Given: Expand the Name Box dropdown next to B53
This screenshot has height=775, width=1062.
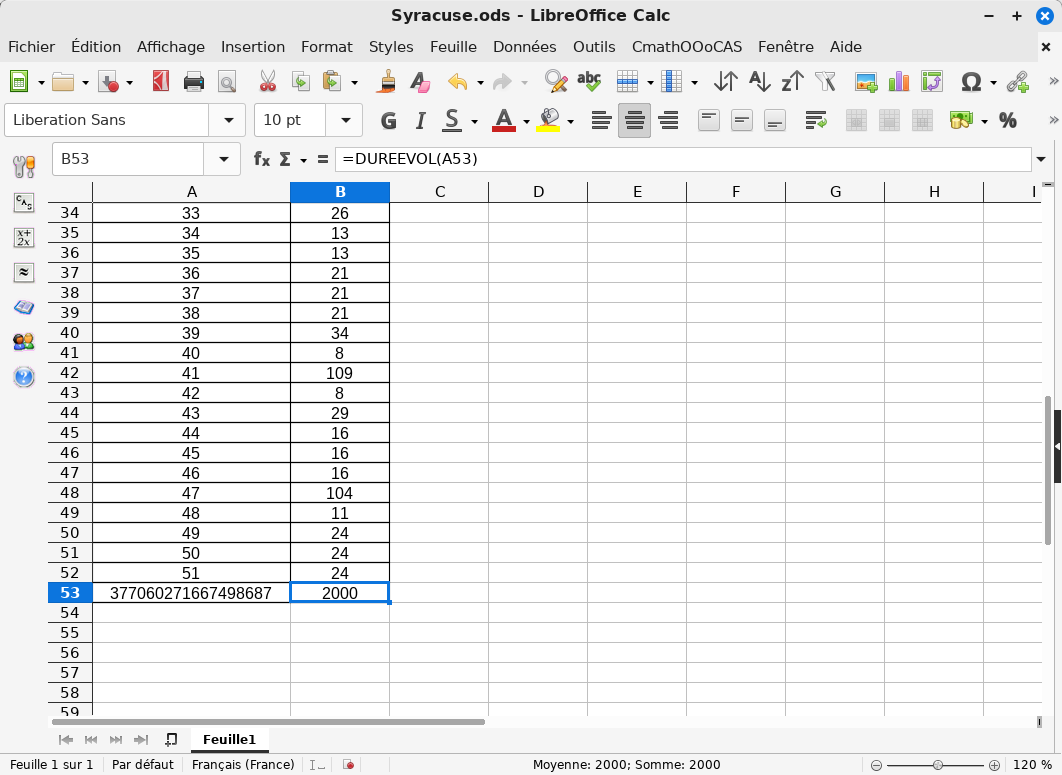Looking at the screenshot, I should (222, 159).
